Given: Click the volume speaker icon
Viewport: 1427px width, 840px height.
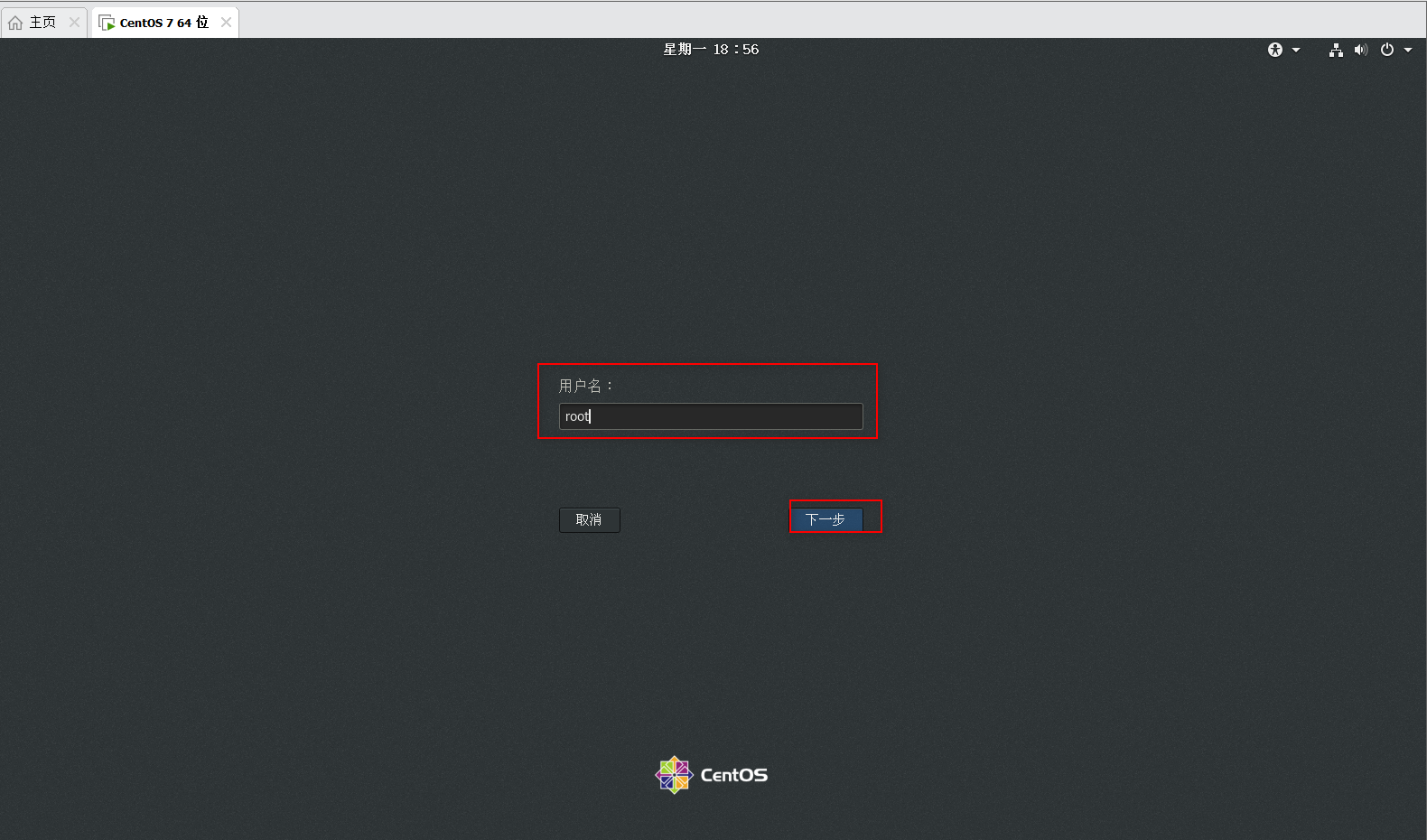Looking at the screenshot, I should [1361, 50].
